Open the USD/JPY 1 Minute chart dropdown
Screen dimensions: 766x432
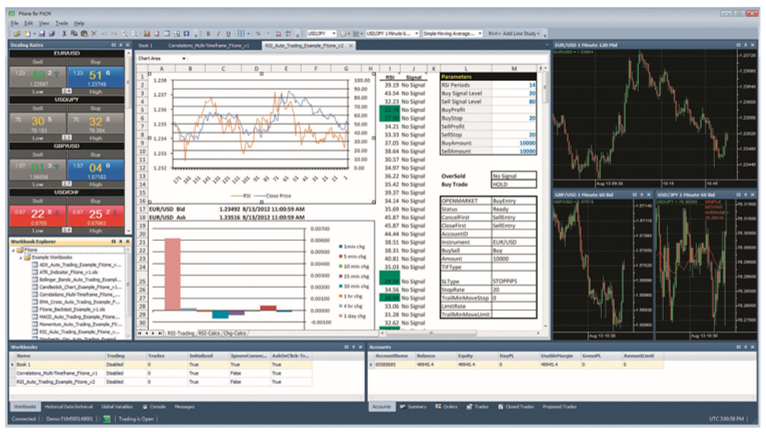(x=417, y=34)
